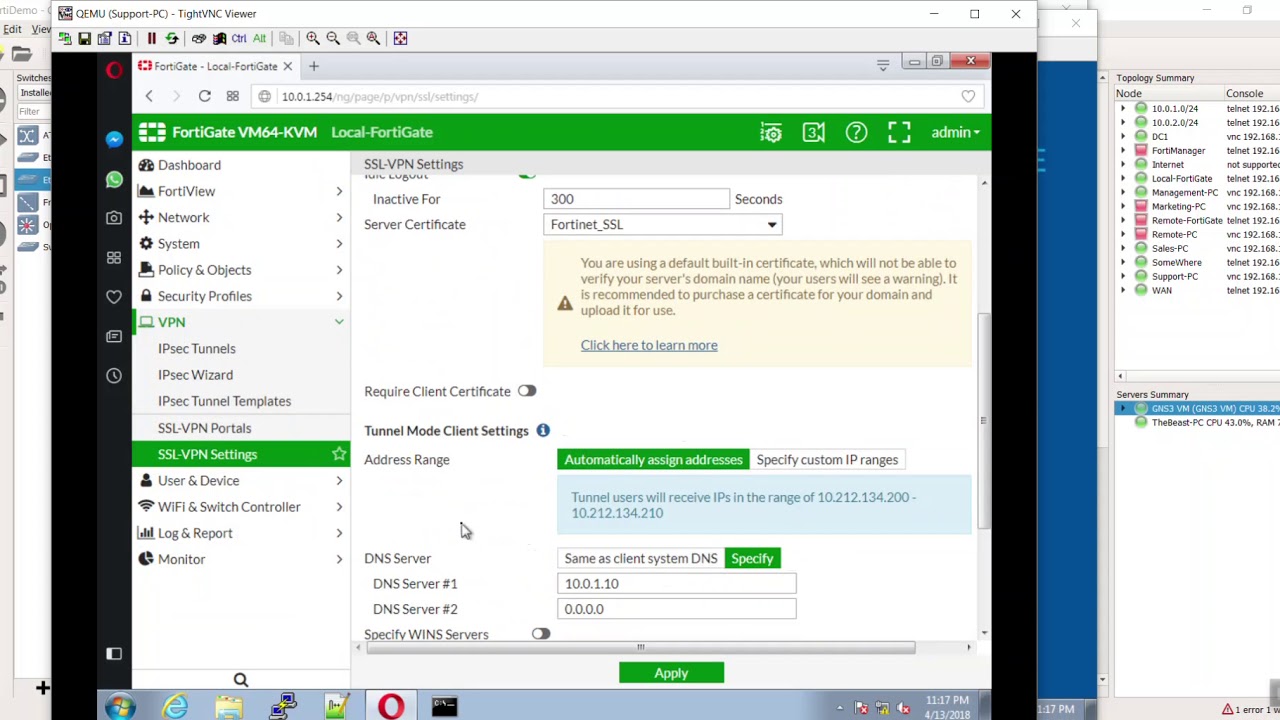Open tunnel mode info icon

(x=543, y=430)
